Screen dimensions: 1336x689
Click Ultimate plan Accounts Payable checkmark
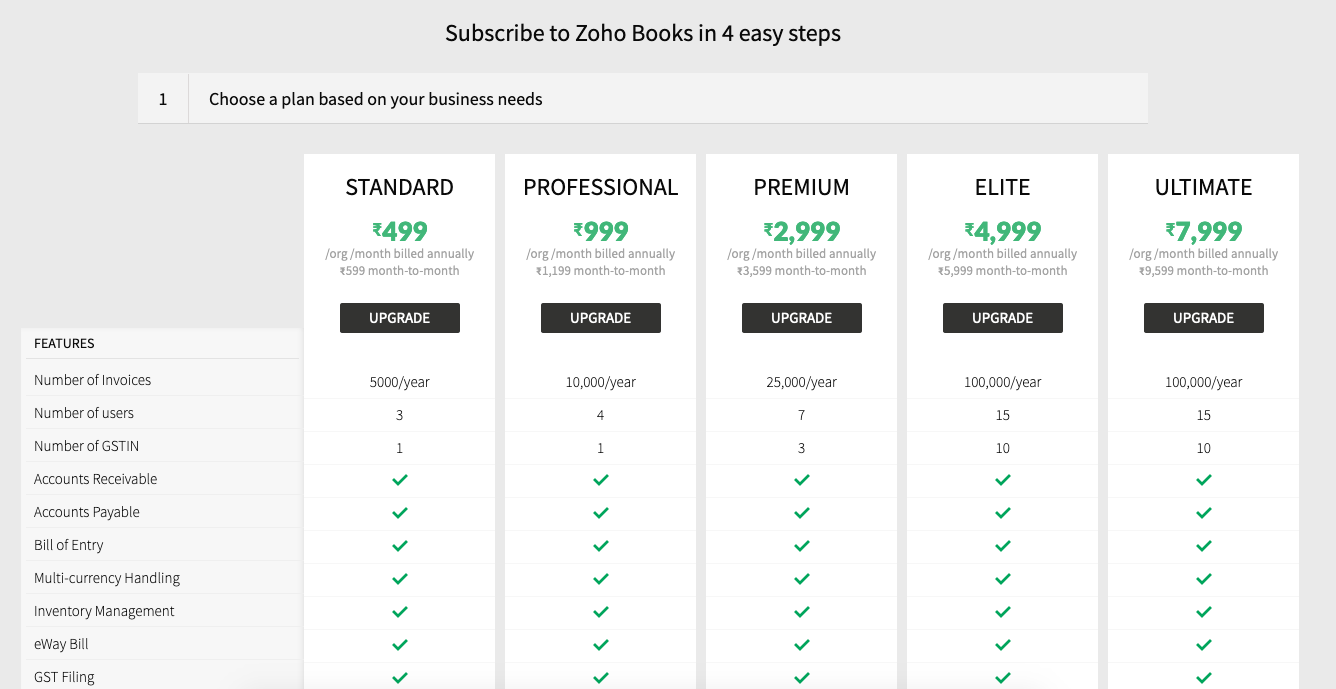coord(1204,513)
